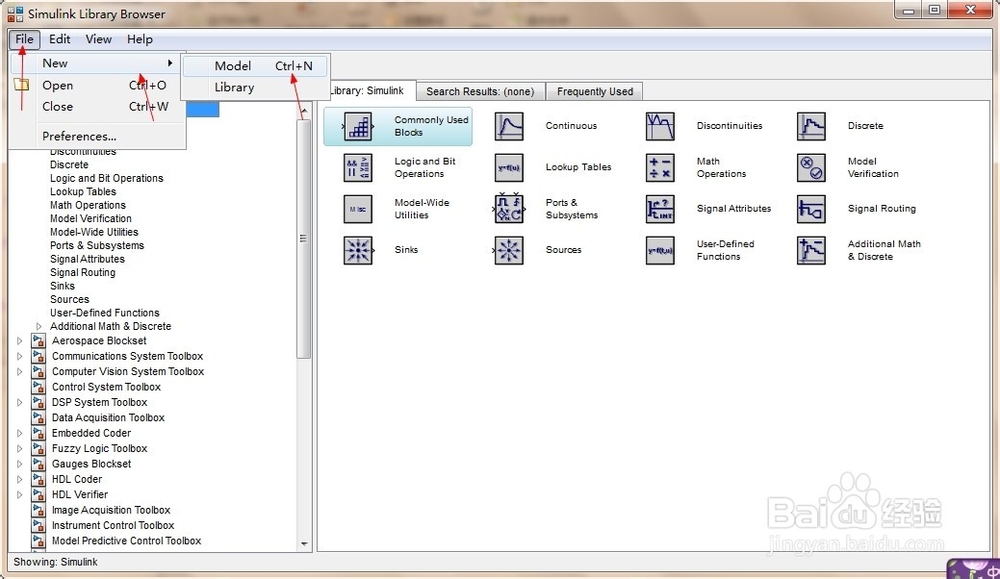Open the Signal Routing library icon
Screen dimensions: 1000x579
click(811, 209)
